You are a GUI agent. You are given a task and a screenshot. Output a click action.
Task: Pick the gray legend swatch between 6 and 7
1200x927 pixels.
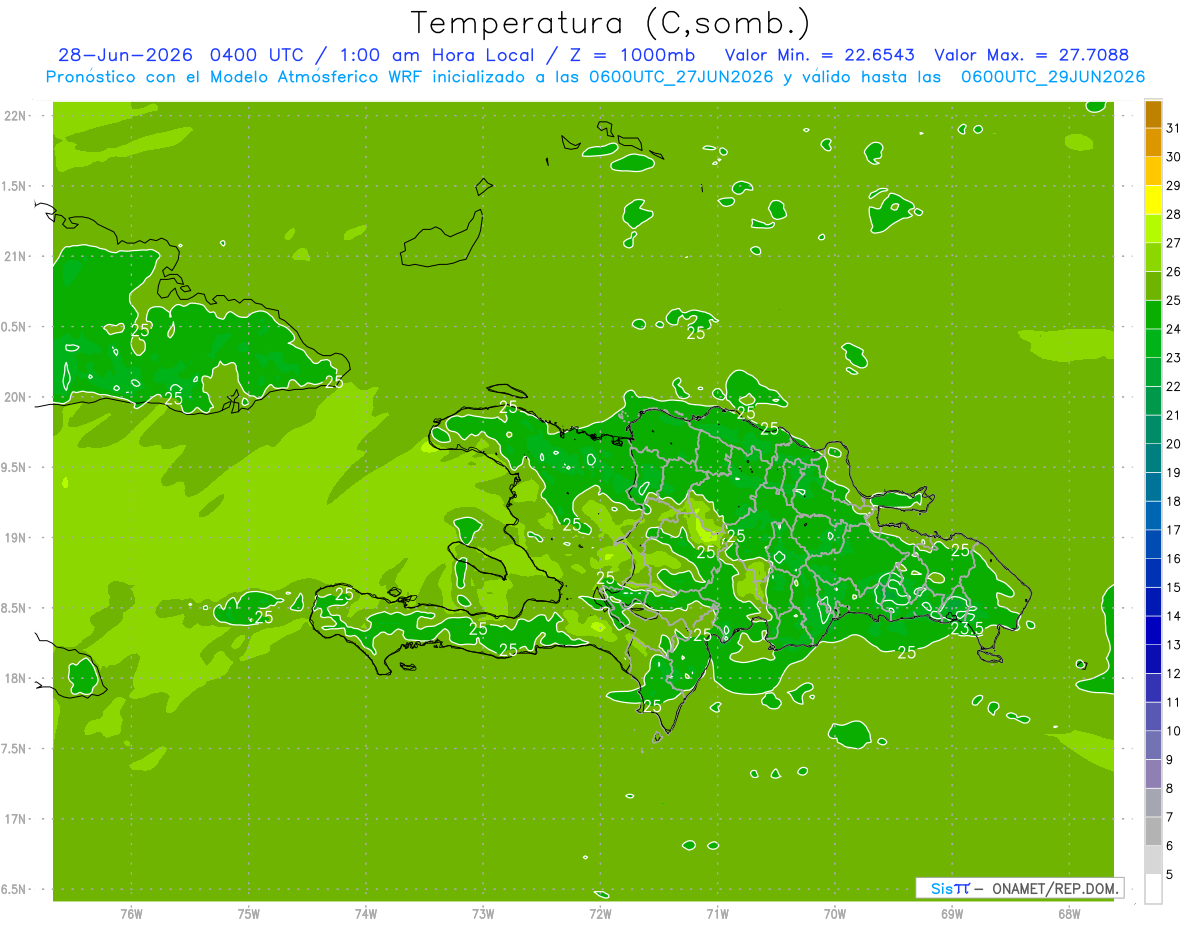pyautogui.click(x=1153, y=831)
